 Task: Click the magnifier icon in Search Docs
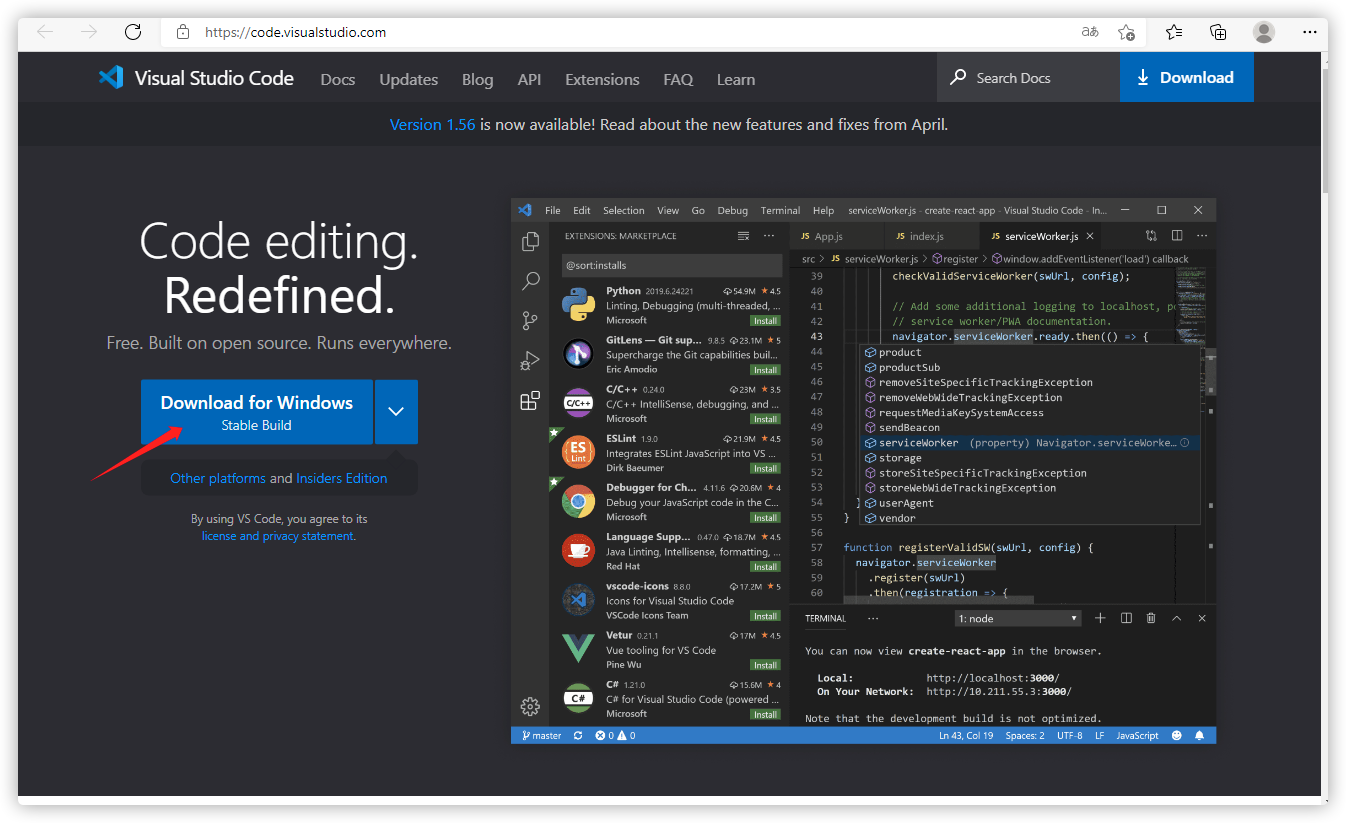pos(958,77)
